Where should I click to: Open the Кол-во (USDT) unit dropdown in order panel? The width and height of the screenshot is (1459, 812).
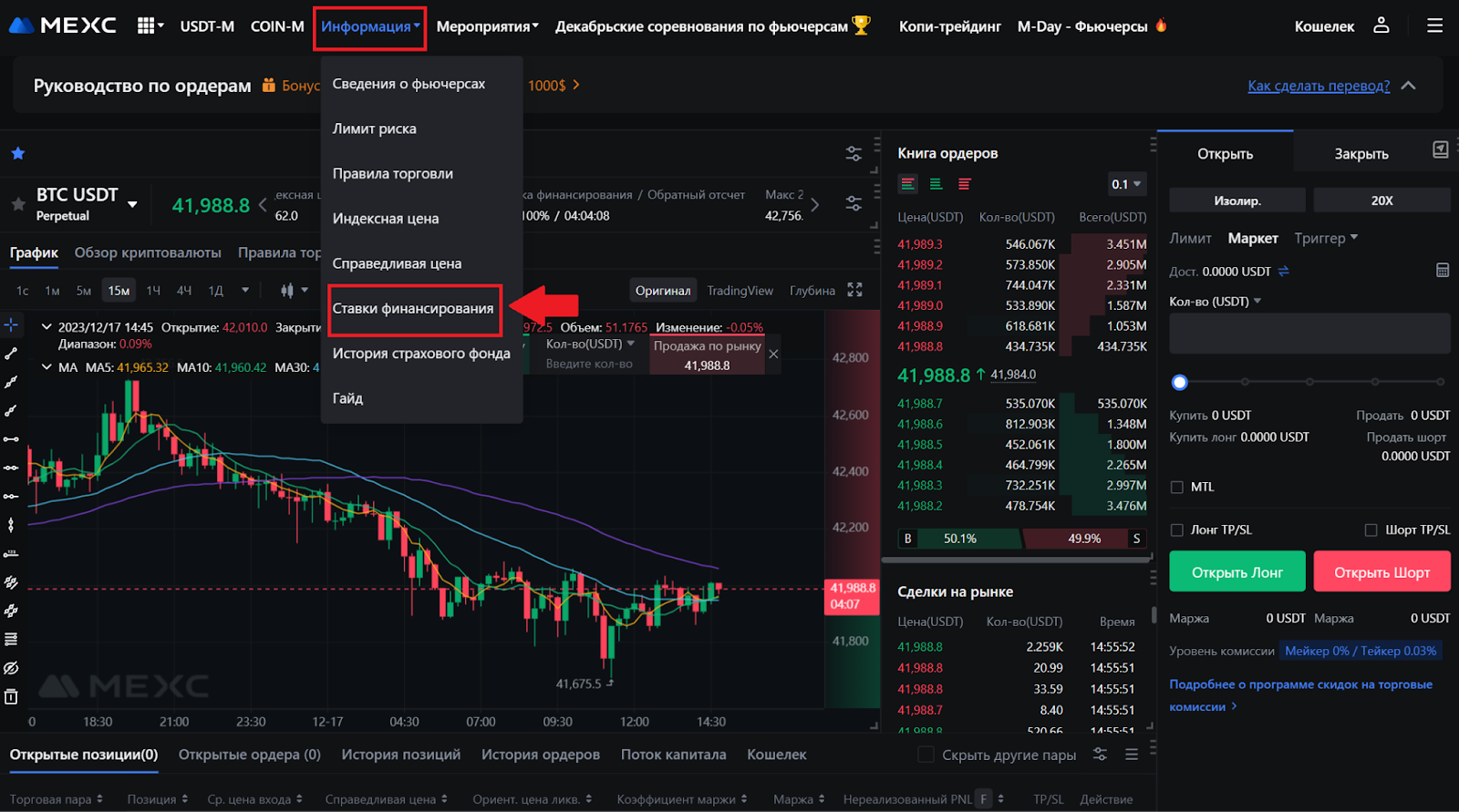pyautogui.click(x=1215, y=302)
